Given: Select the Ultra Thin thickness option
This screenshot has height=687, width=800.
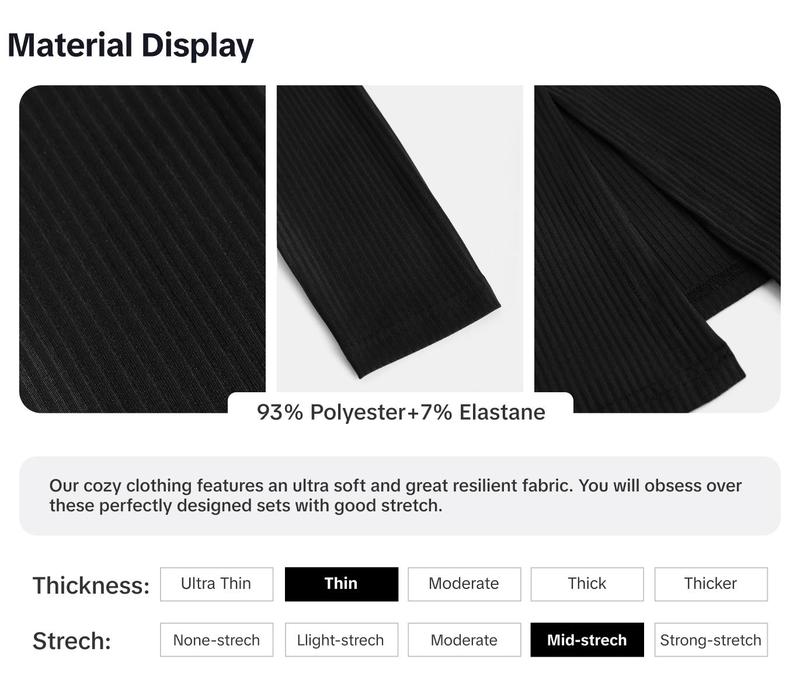Looking at the screenshot, I should 216,584.
